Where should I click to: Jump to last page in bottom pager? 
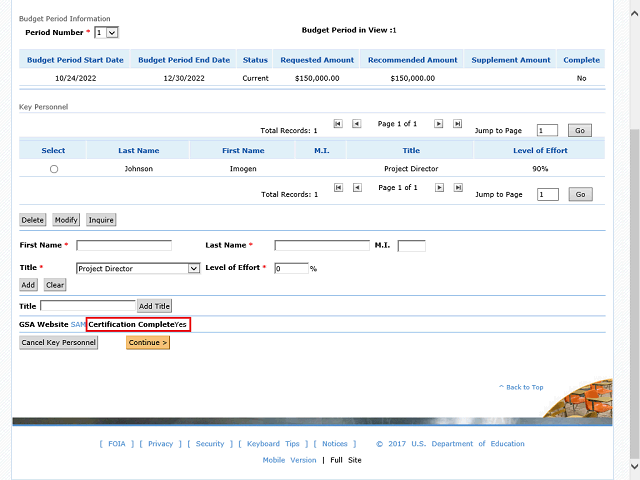(x=458, y=187)
